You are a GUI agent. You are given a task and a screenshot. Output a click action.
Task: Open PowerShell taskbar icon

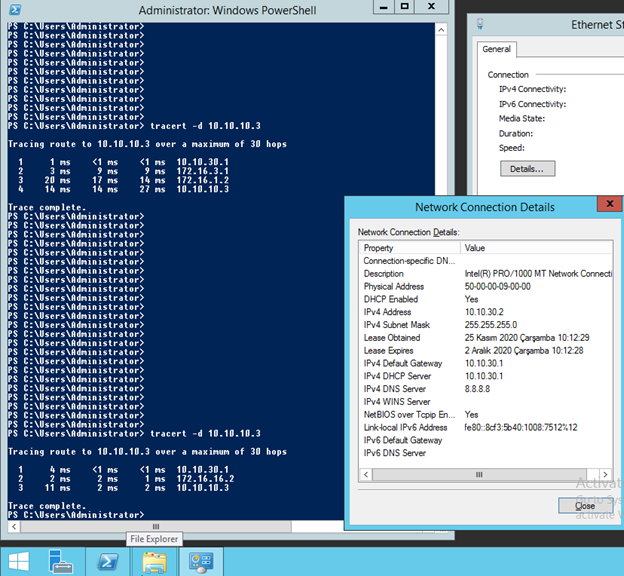tap(108, 562)
